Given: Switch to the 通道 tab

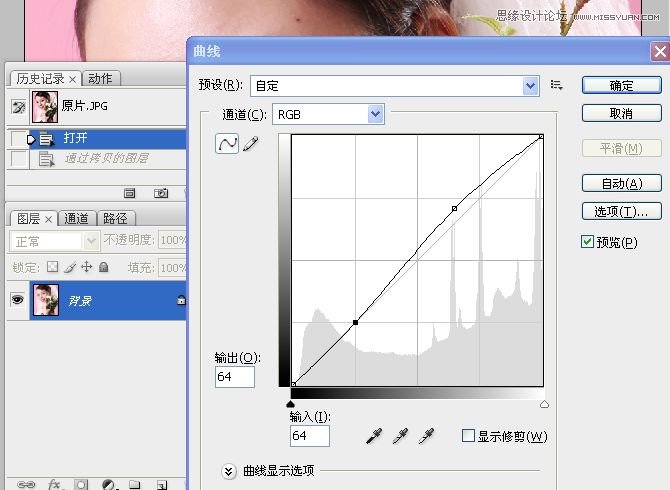Looking at the screenshot, I should tap(76, 218).
